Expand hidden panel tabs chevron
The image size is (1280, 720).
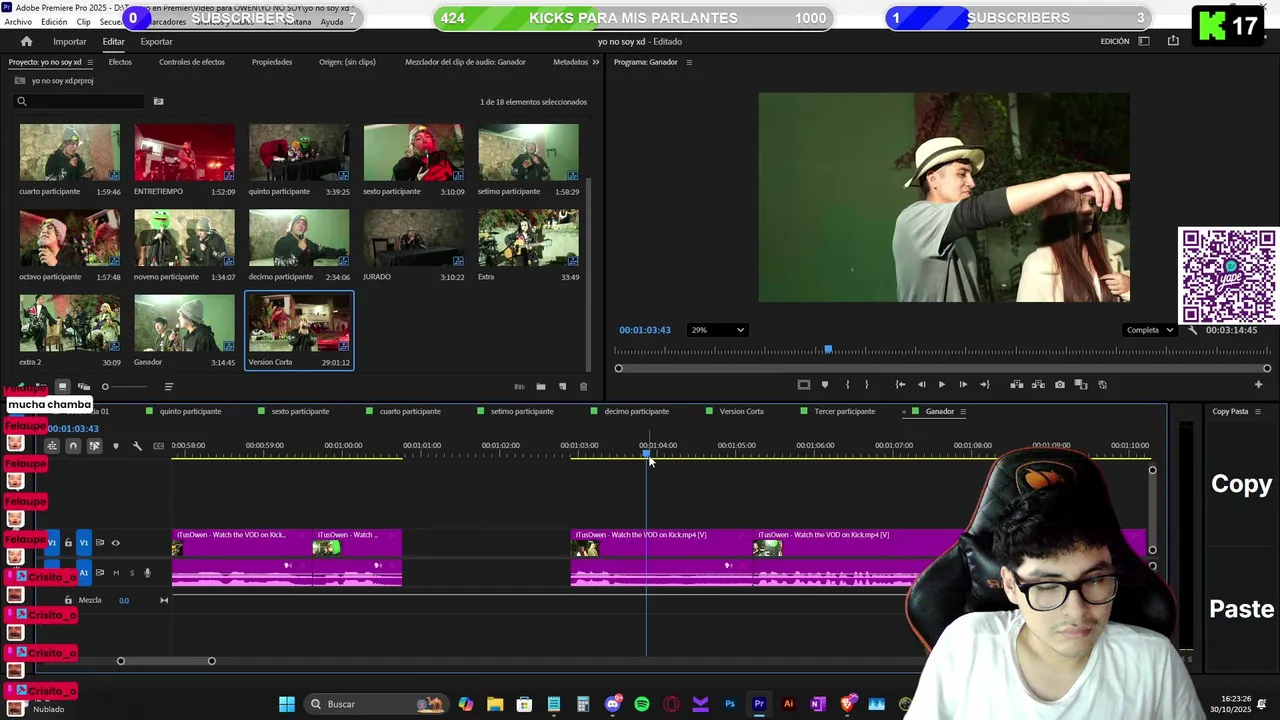click(x=596, y=62)
